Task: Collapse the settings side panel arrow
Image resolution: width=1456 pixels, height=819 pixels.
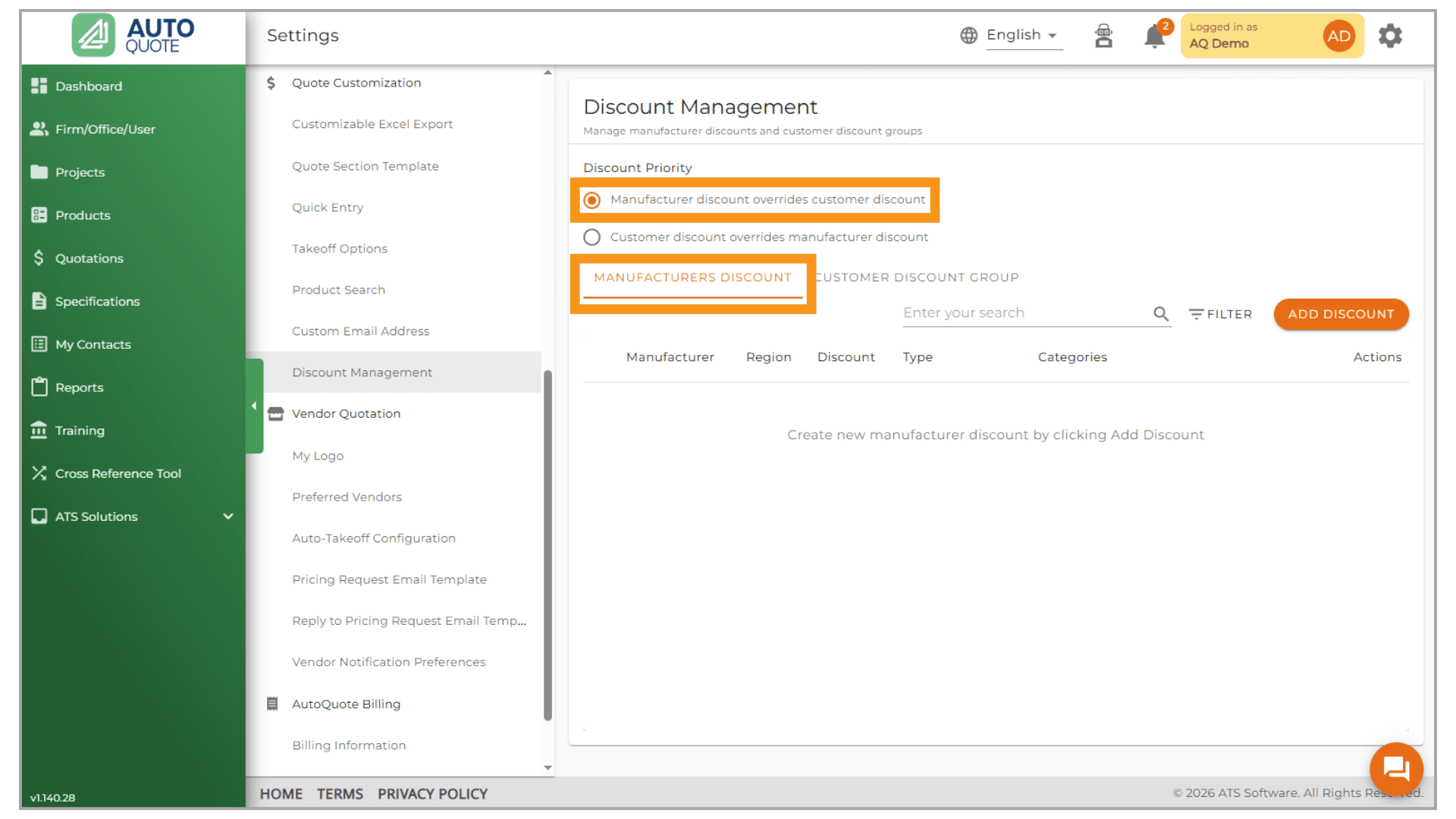Action: (254, 406)
